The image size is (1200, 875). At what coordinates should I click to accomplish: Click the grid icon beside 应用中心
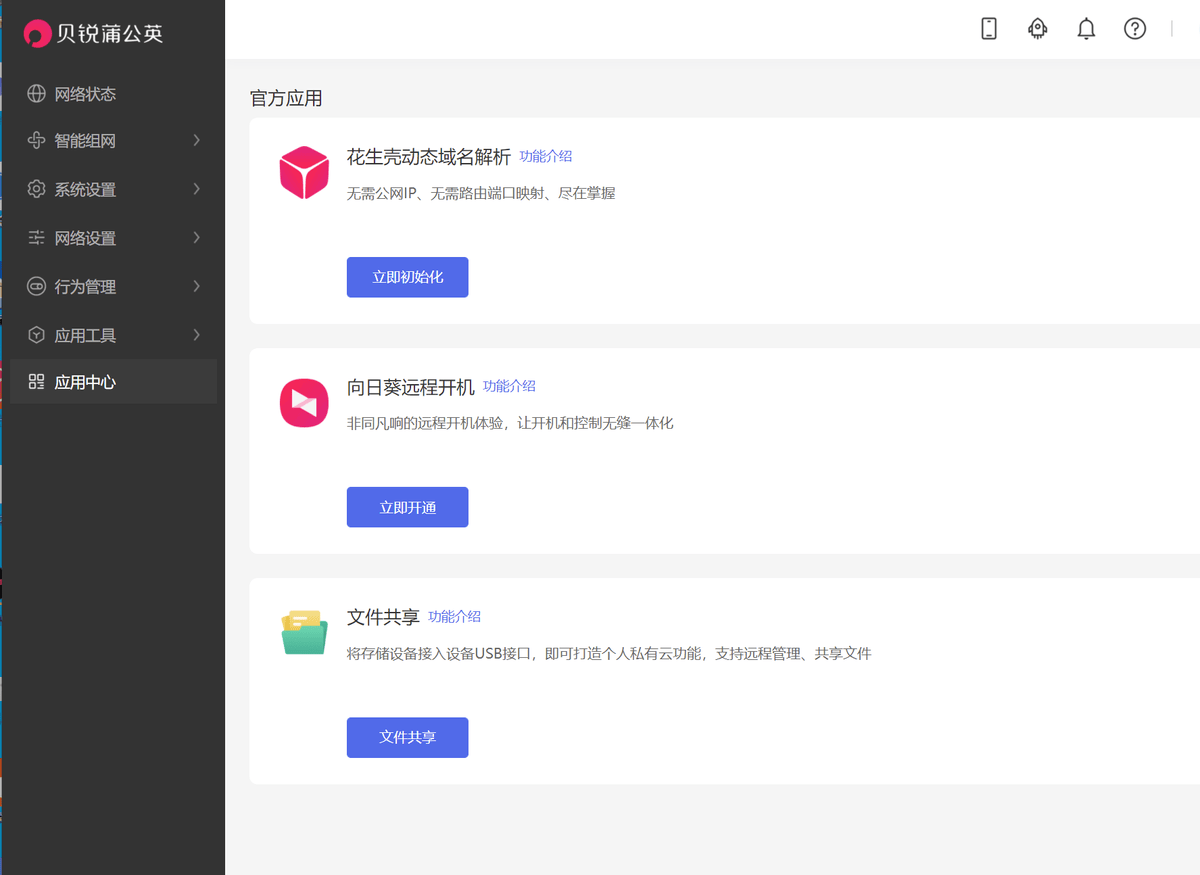click(37, 382)
